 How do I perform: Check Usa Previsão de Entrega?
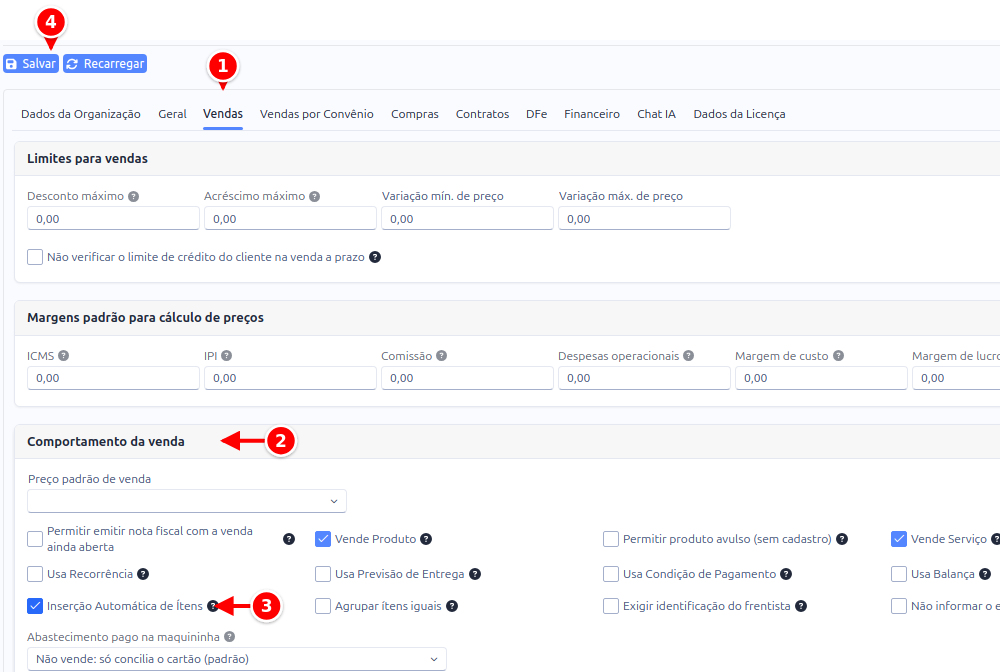point(323,574)
